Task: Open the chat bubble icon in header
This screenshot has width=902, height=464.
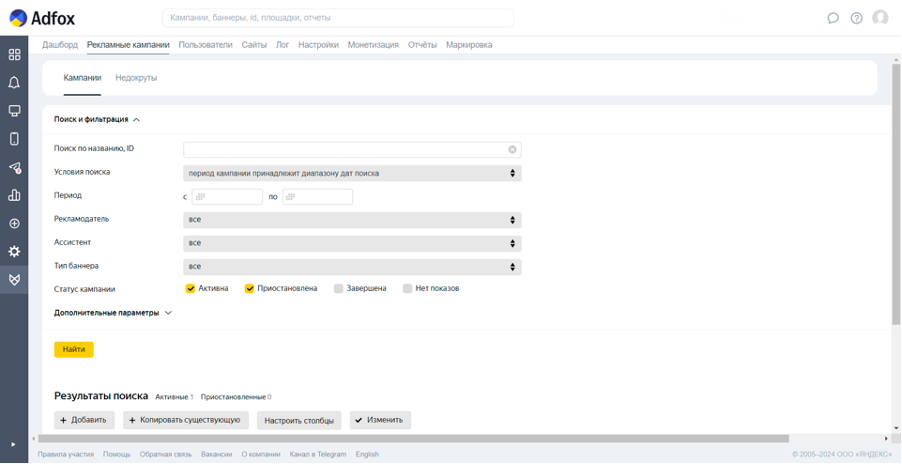Action: tap(833, 18)
